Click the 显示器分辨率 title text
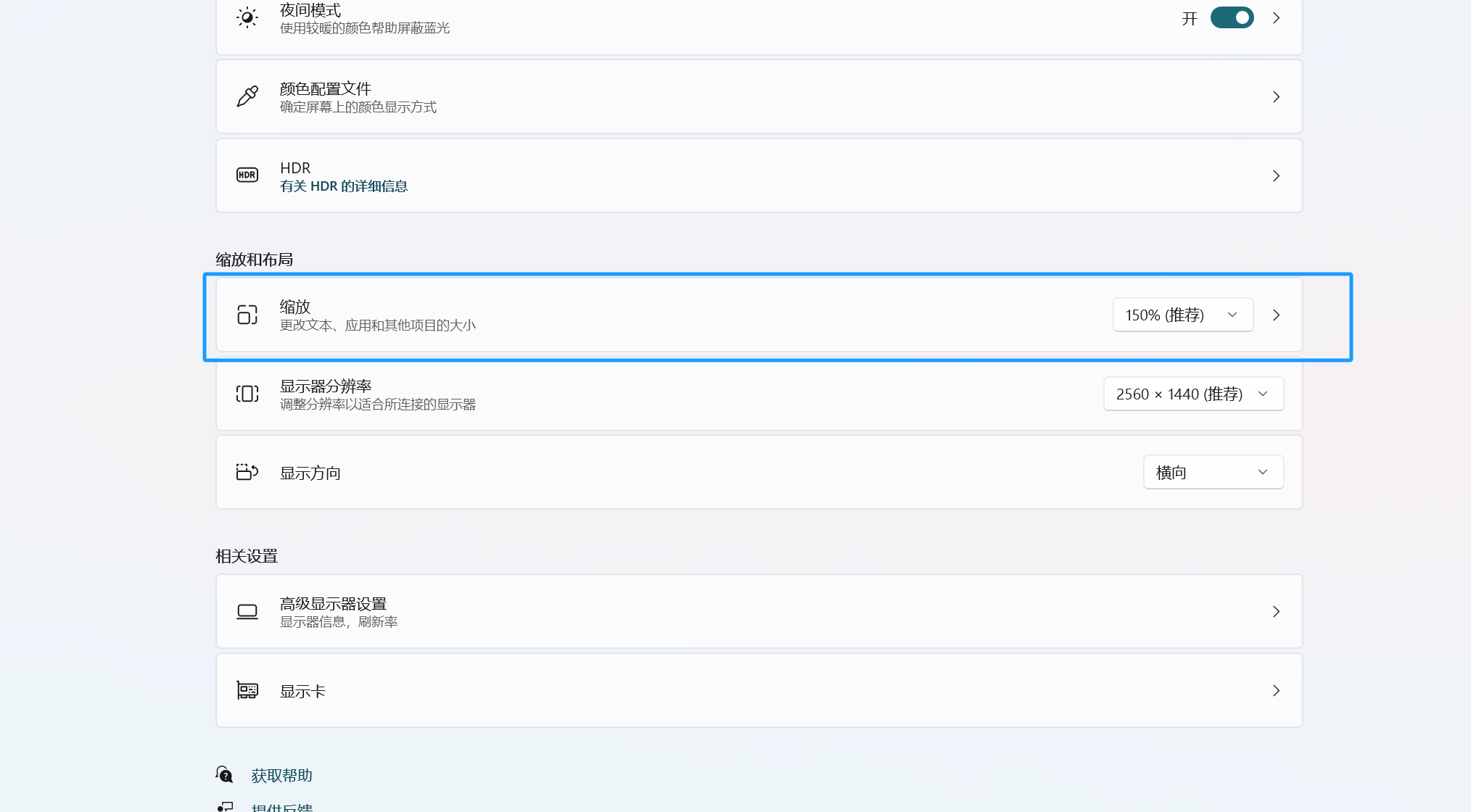The width and height of the screenshot is (1471, 812). pos(326,386)
